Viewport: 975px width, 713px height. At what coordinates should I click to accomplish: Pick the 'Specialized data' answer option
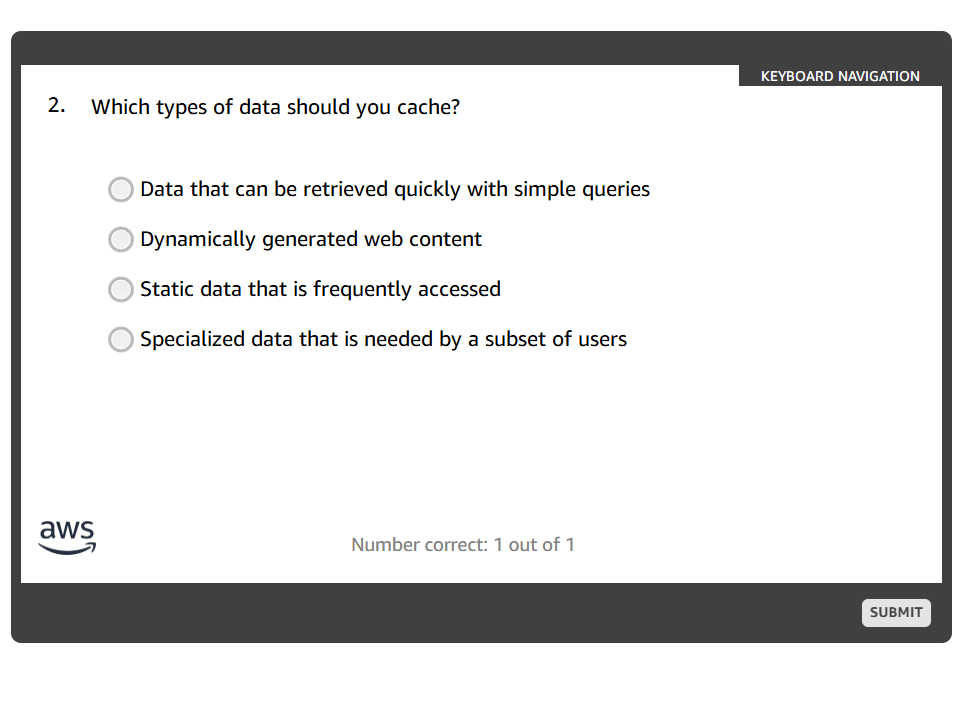(x=120, y=339)
